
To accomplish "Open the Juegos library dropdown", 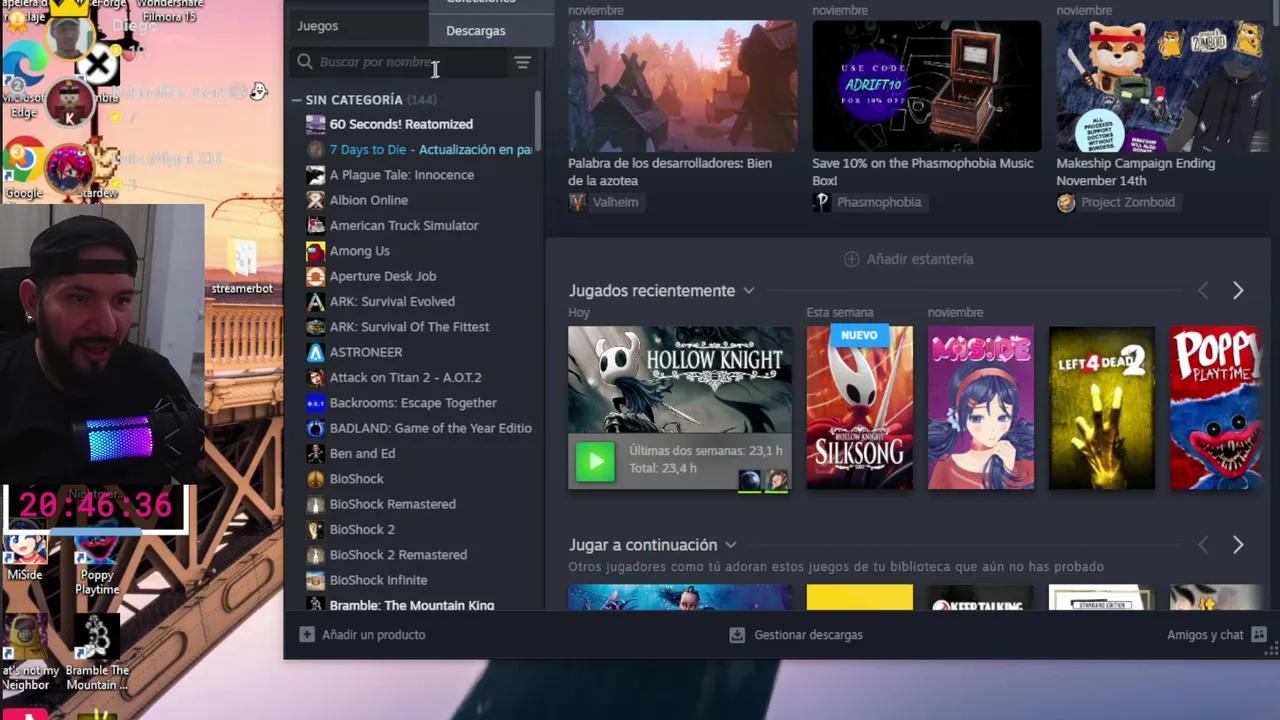I will click(x=360, y=26).
